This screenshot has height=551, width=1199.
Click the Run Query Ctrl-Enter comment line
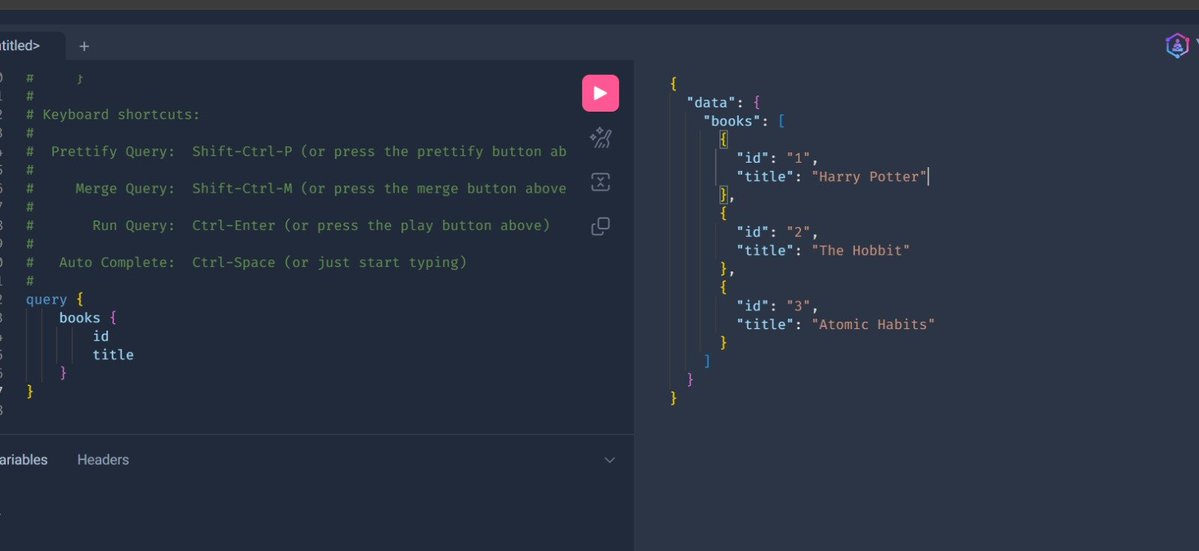(x=288, y=225)
